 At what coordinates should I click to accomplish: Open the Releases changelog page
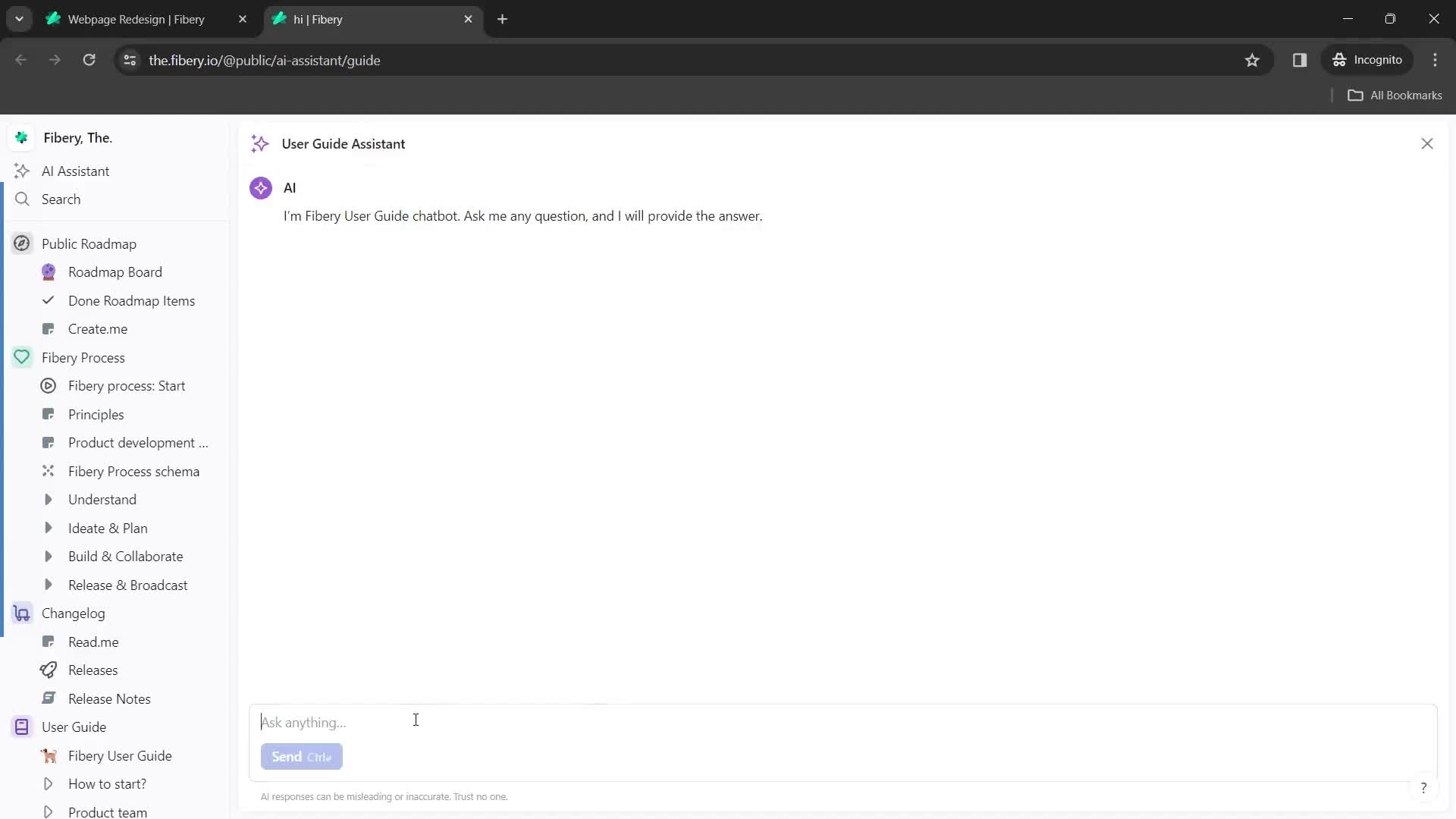93,671
